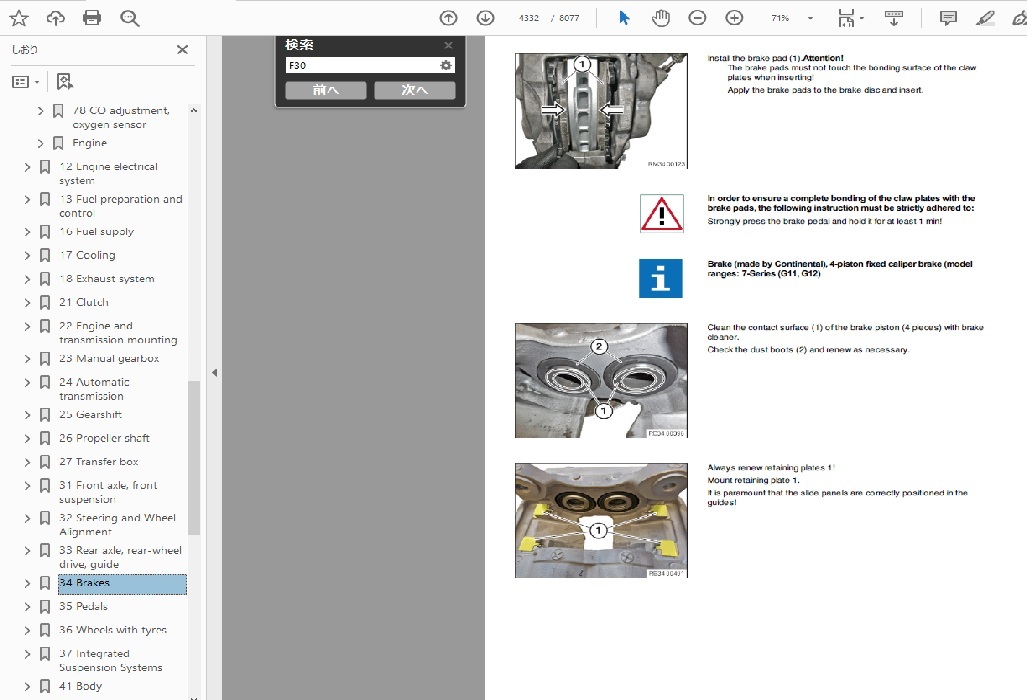The width and height of the screenshot is (1027, 700).
Task: Click the scroll up arrow of bookmarks panel
Action: coord(194,111)
